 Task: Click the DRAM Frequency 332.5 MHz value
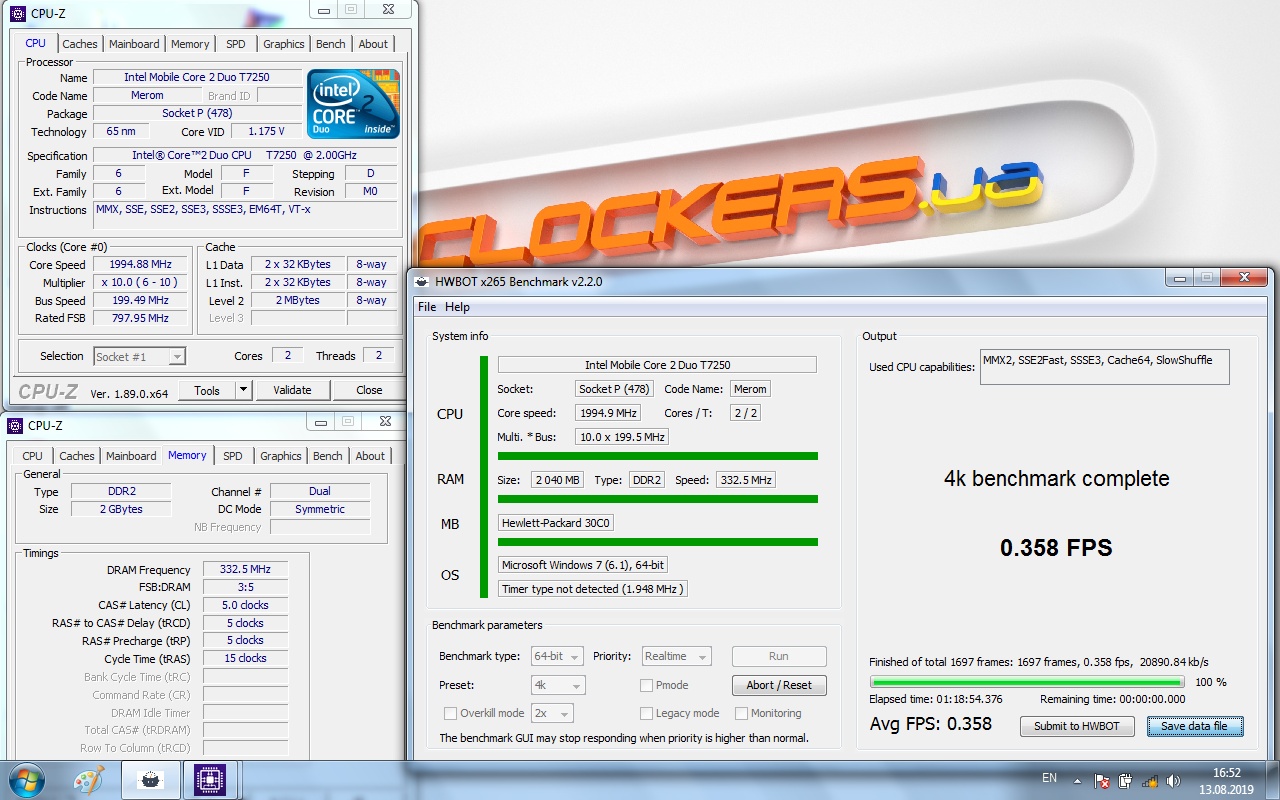[245, 570]
